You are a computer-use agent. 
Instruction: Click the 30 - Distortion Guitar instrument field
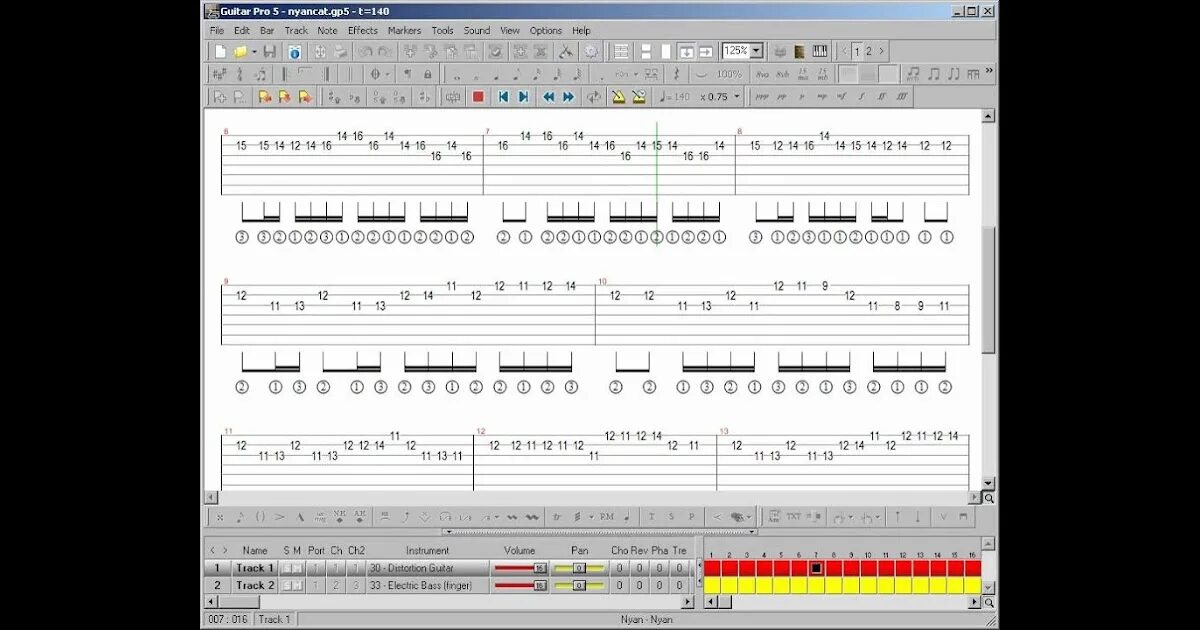428,568
